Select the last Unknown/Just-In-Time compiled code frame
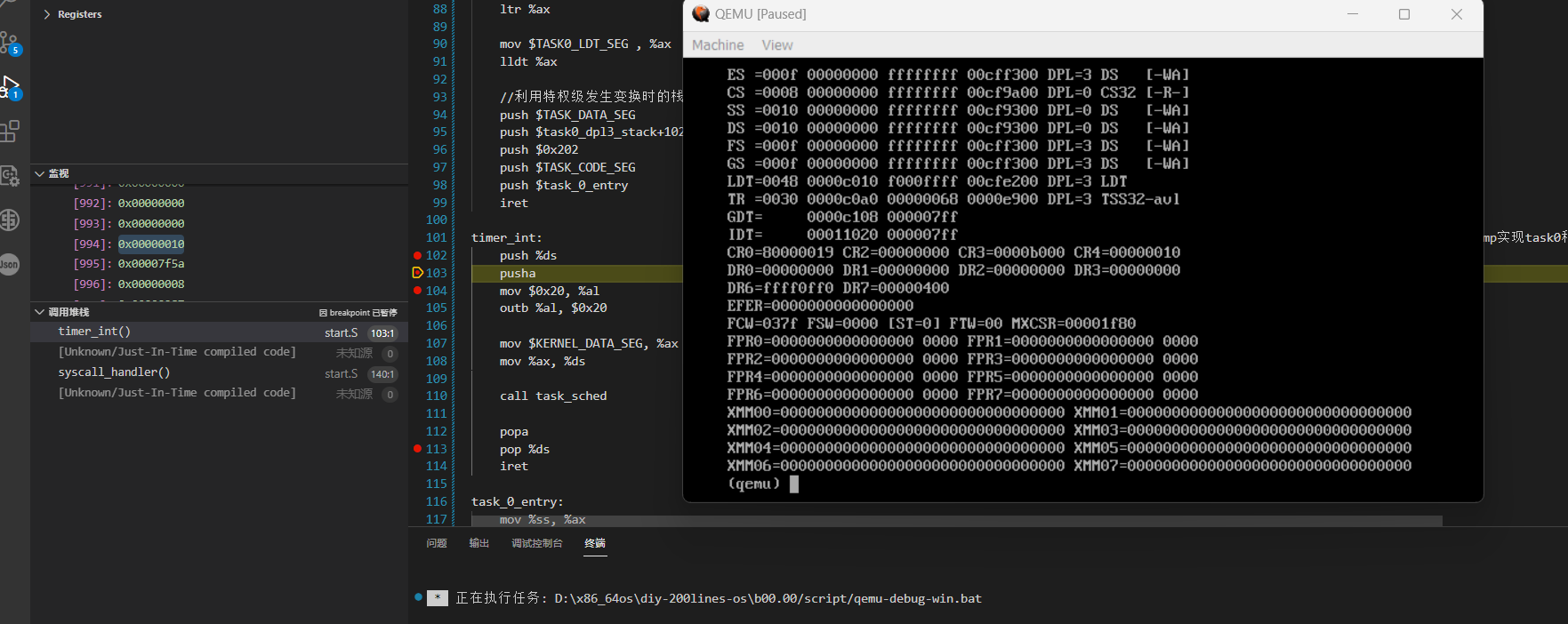 (219, 393)
